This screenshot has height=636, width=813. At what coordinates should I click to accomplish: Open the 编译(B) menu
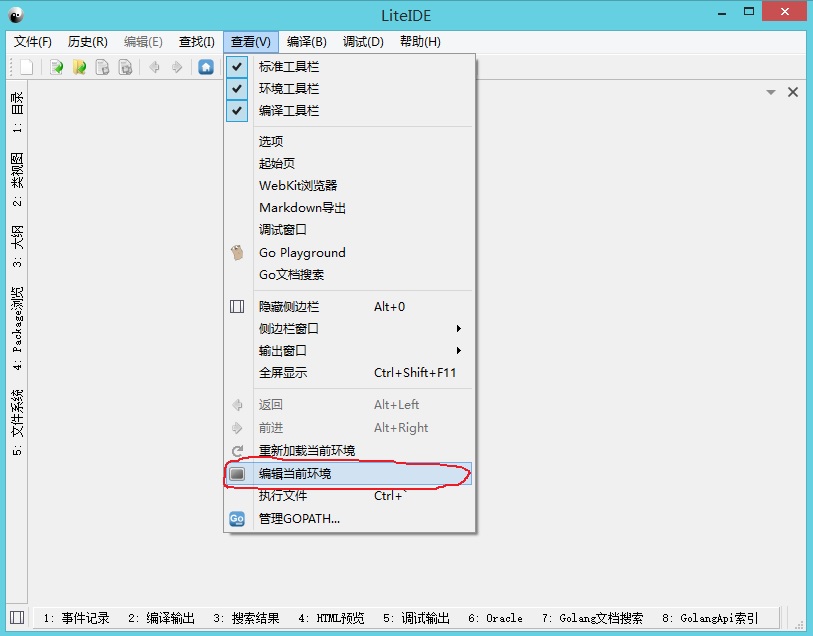(x=306, y=41)
